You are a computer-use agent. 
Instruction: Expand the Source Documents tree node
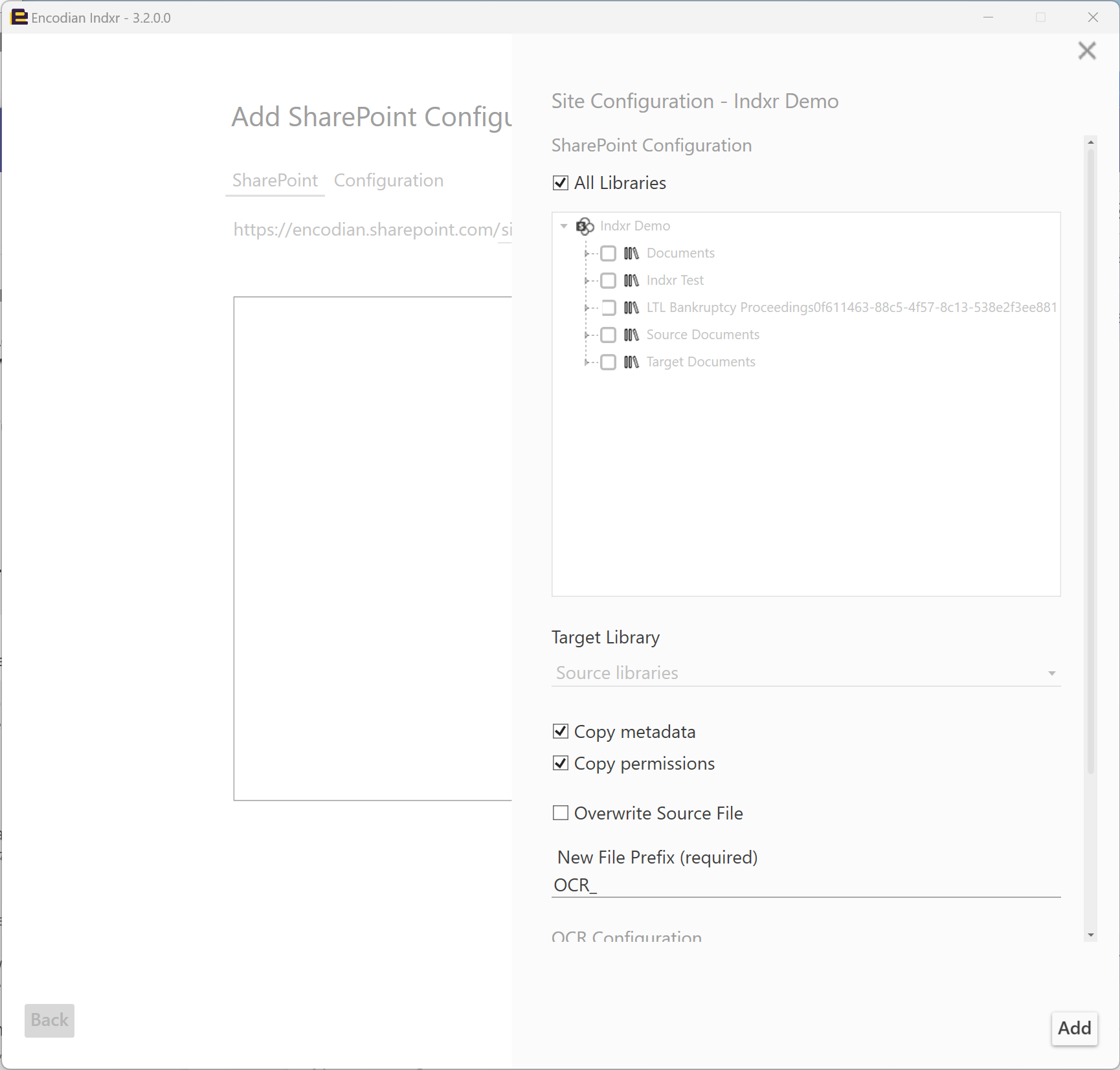tap(587, 335)
